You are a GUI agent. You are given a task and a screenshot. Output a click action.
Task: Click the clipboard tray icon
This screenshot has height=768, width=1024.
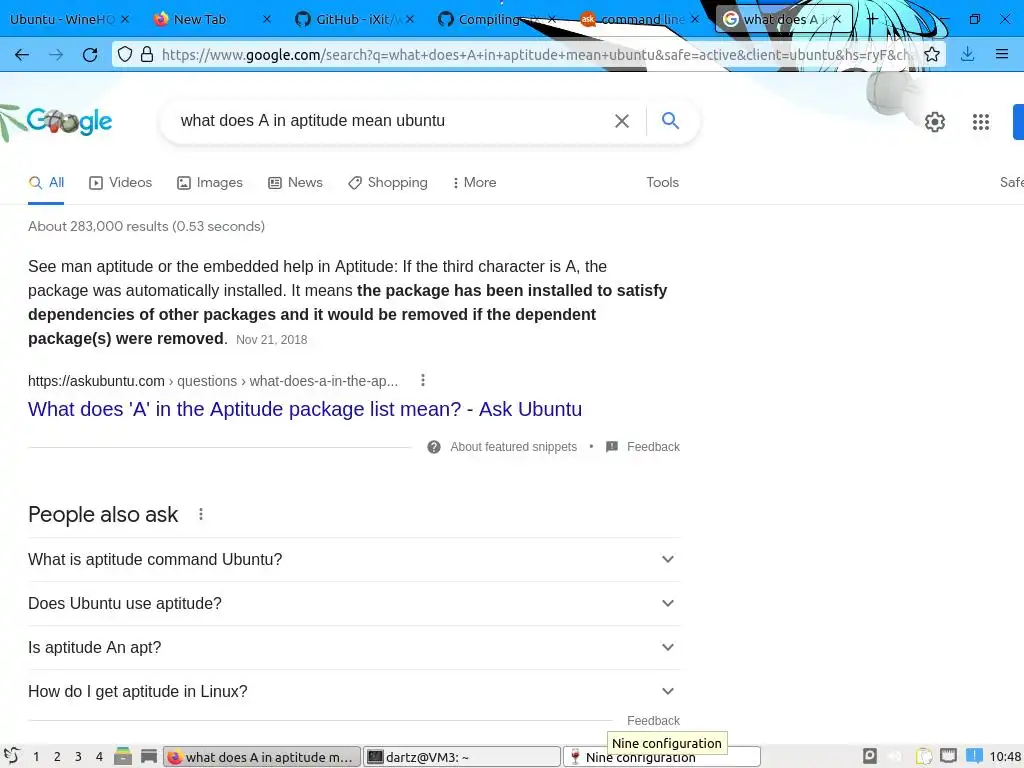923,756
